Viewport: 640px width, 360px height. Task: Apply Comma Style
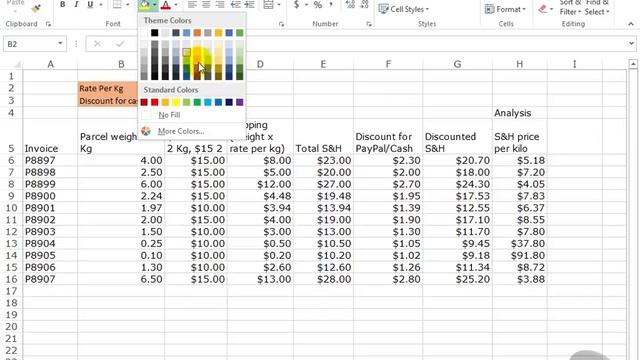(x=331, y=4)
